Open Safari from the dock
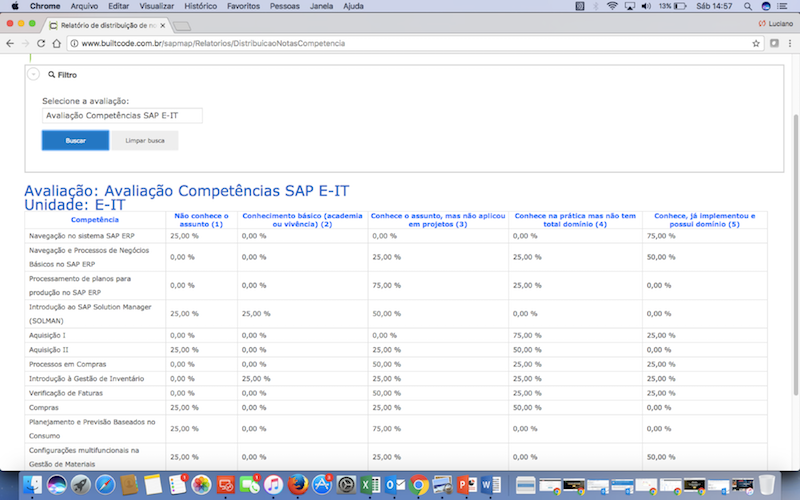 (x=105, y=484)
